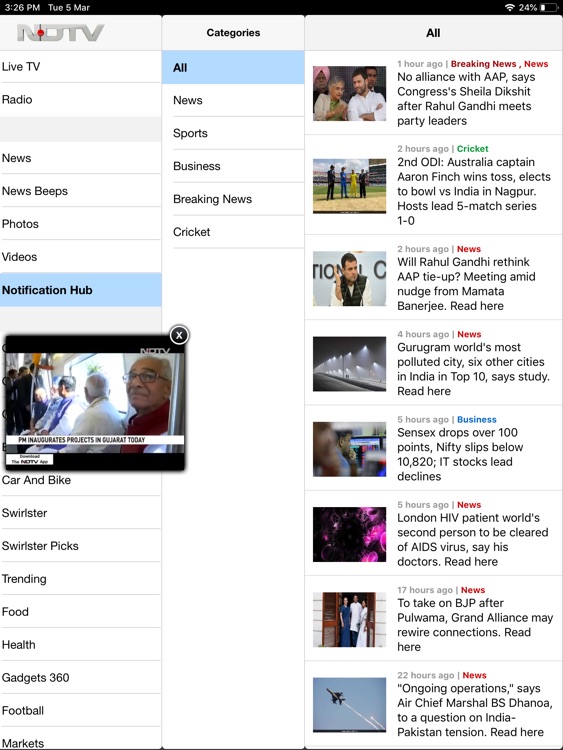Open Markets section in sidebar
This screenshot has width=563, height=750.
80,739
